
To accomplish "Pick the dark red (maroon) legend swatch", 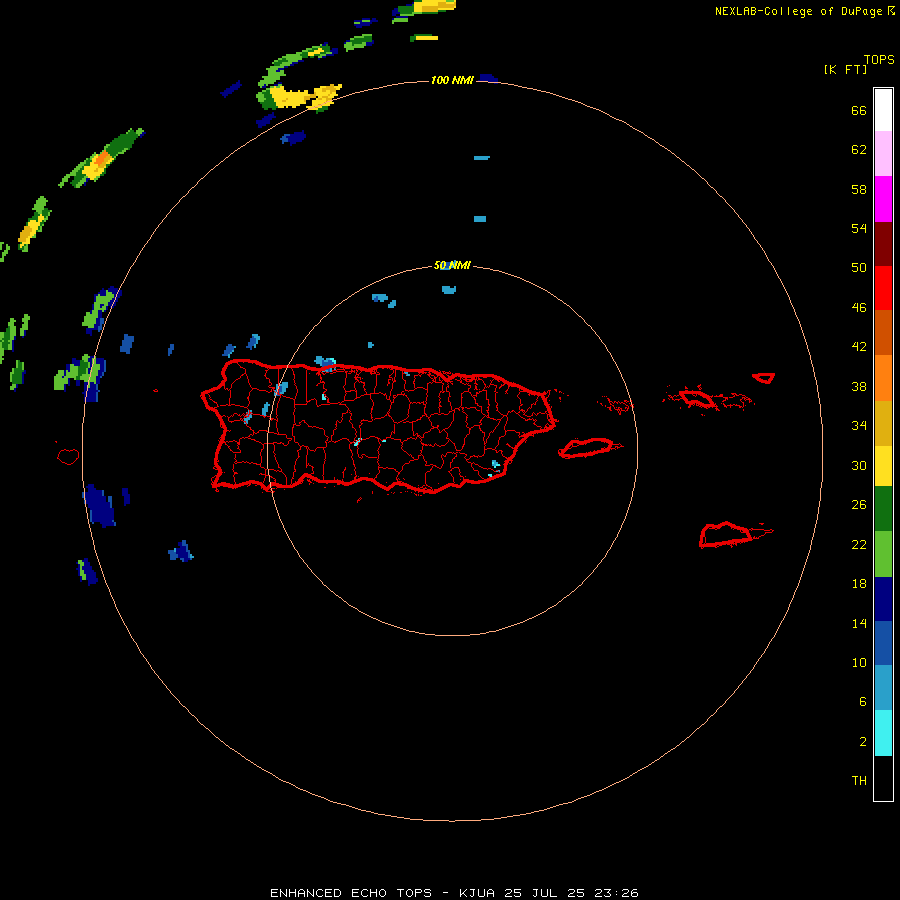I will point(883,244).
